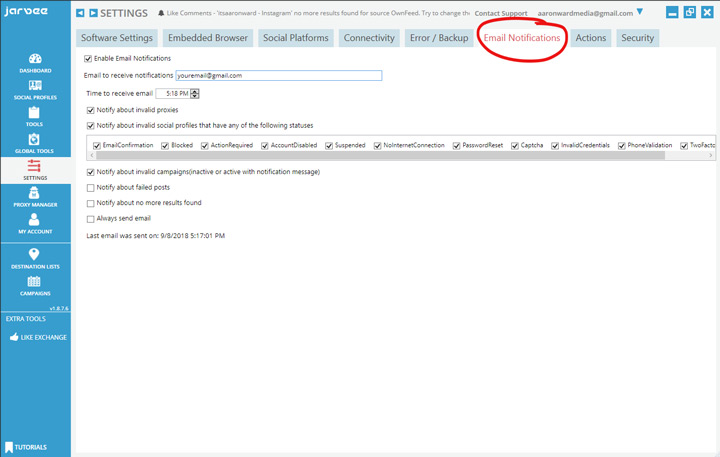This screenshot has height=457, width=720.
Task: Uncheck the InvalidCredentials status
Action: click(x=555, y=146)
